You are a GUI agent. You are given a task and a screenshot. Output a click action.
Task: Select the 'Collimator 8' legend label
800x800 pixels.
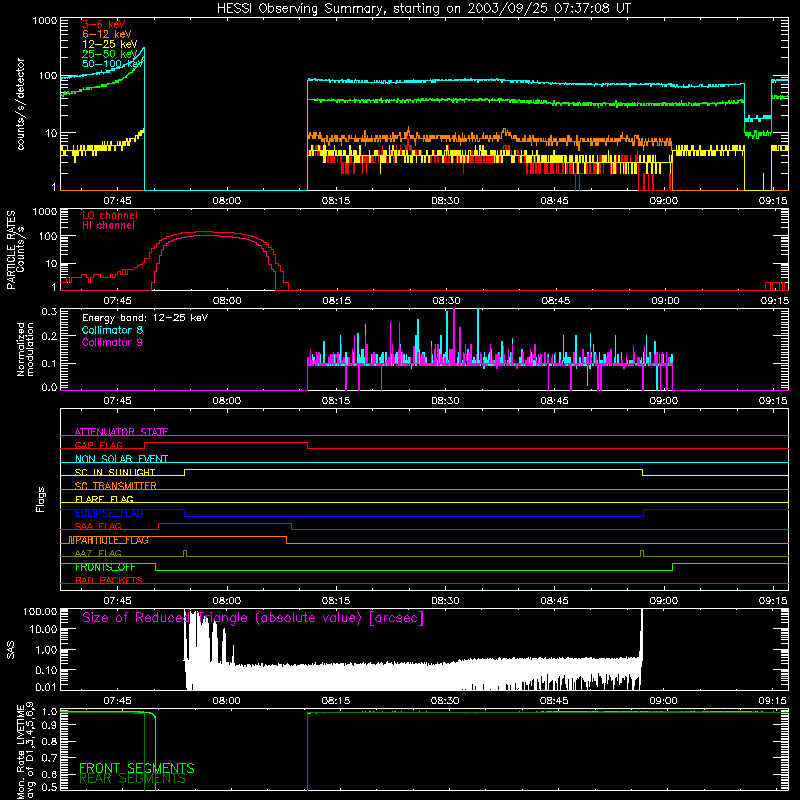112,330
